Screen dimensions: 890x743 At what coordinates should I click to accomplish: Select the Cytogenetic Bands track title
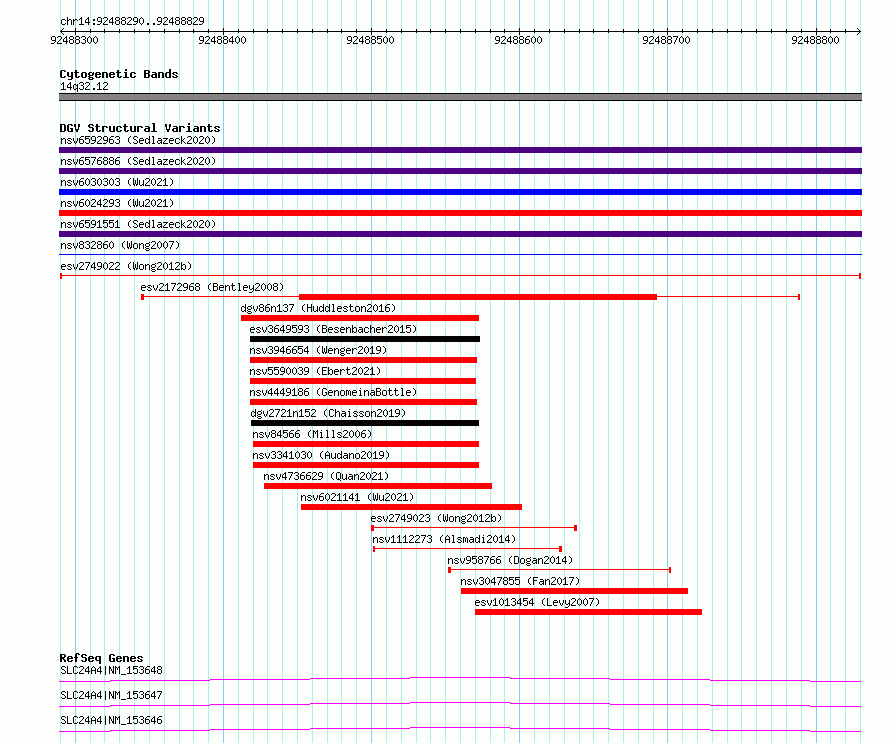119,74
